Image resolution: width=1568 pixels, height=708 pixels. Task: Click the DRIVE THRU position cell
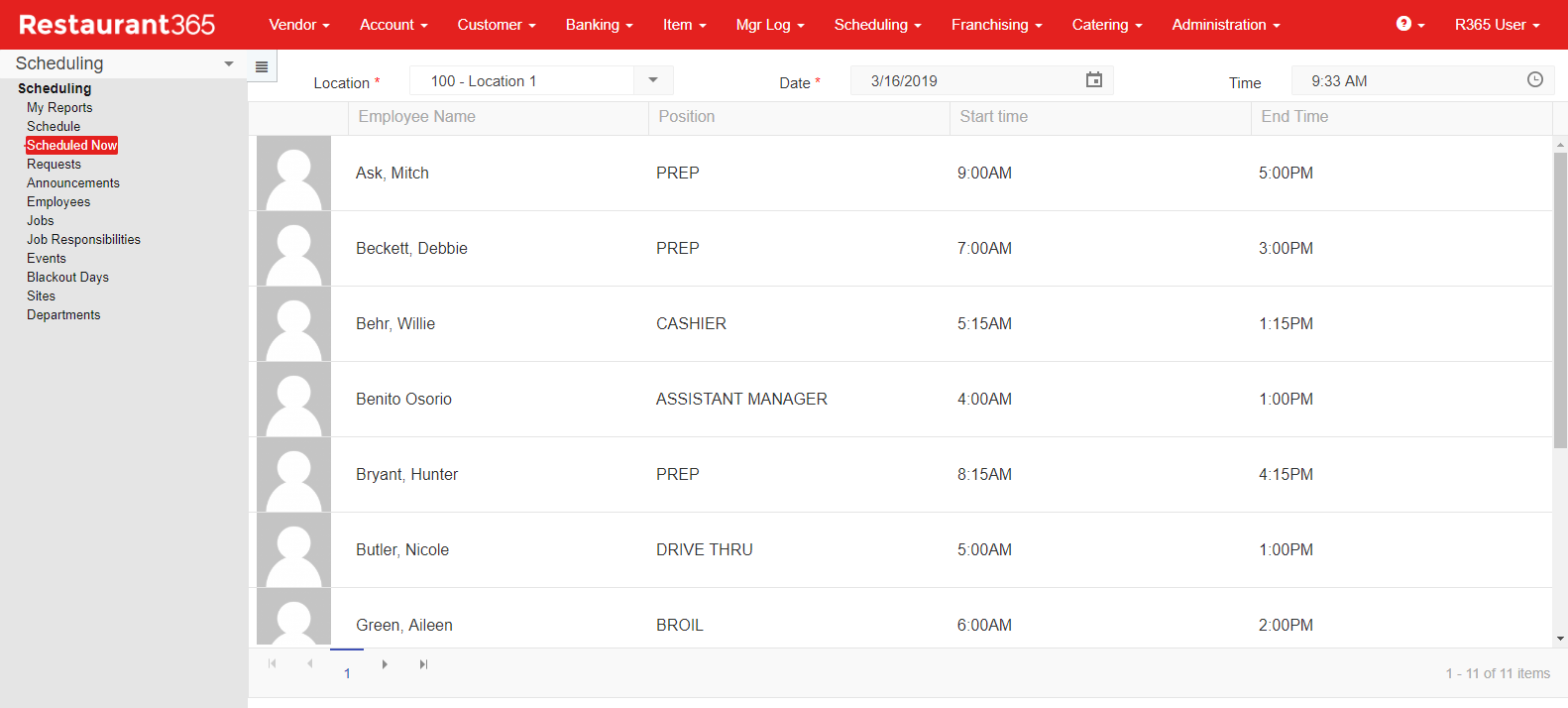[705, 550]
